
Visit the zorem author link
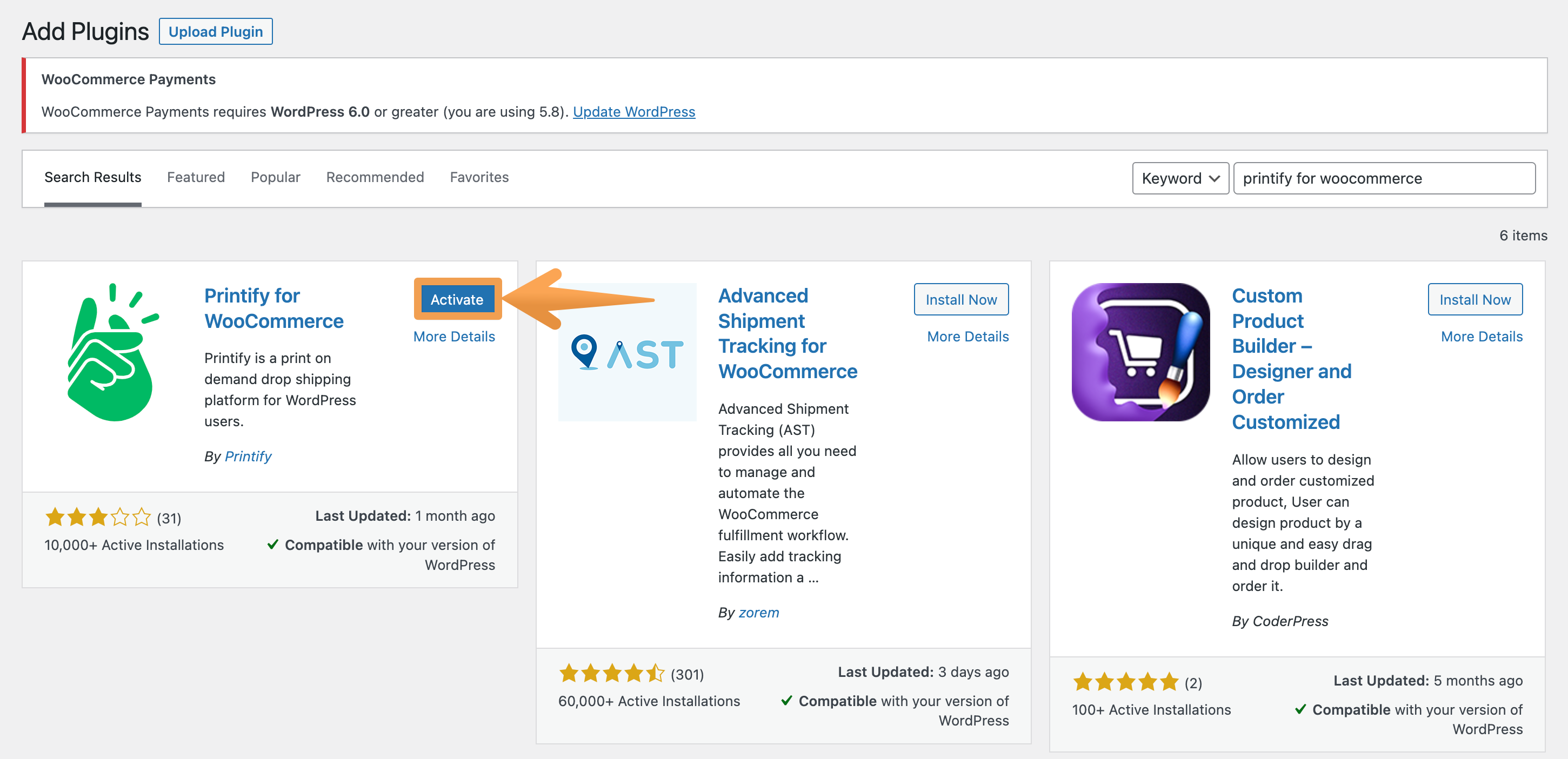click(758, 613)
